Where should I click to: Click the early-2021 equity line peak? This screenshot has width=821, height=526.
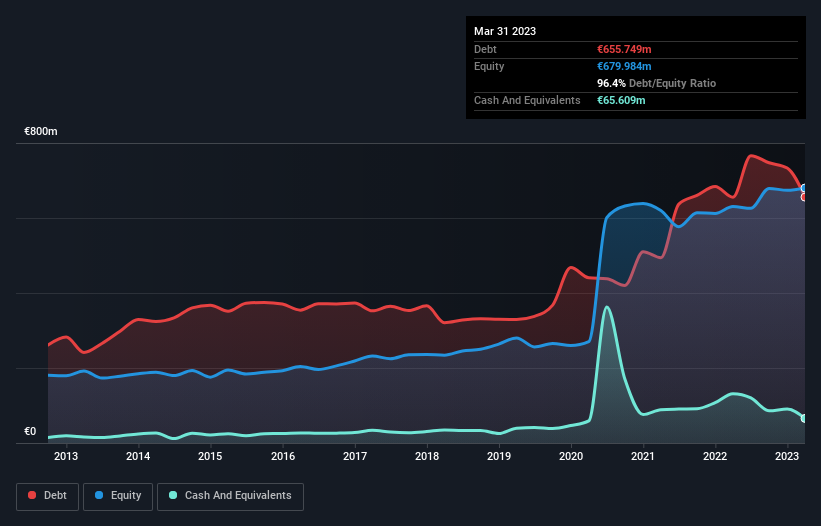642,203
